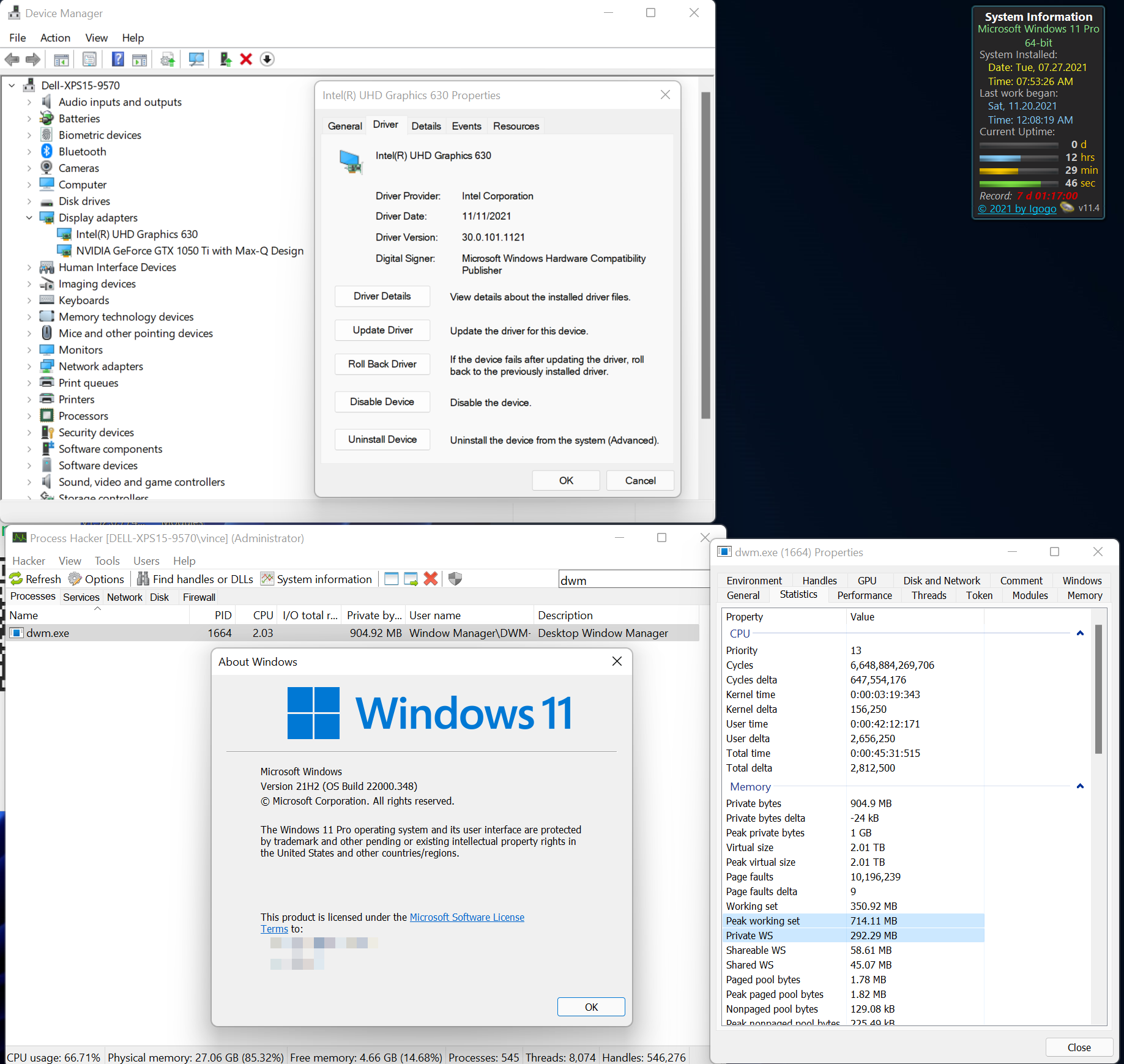This screenshot has width=1124, height=1064.
Task: Open the Microsoft Software License Terms link
Action: [466, 917]
